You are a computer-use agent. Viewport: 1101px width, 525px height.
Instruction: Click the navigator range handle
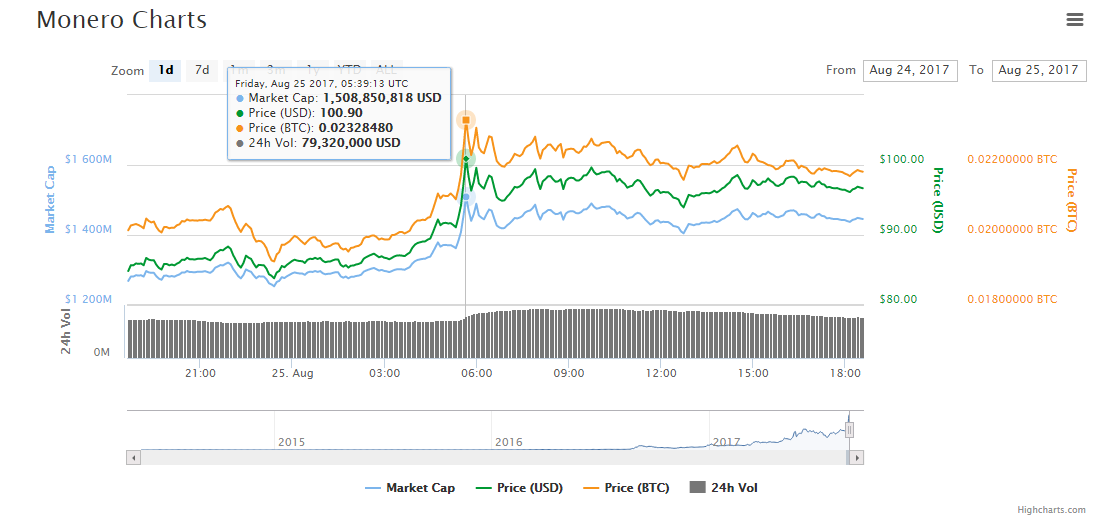850,430
